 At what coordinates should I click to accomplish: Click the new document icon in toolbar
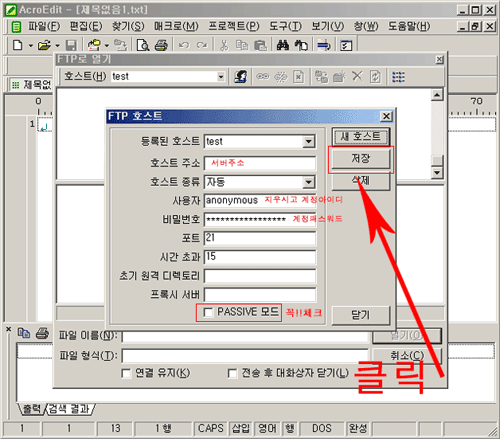(x=17, y=45)
